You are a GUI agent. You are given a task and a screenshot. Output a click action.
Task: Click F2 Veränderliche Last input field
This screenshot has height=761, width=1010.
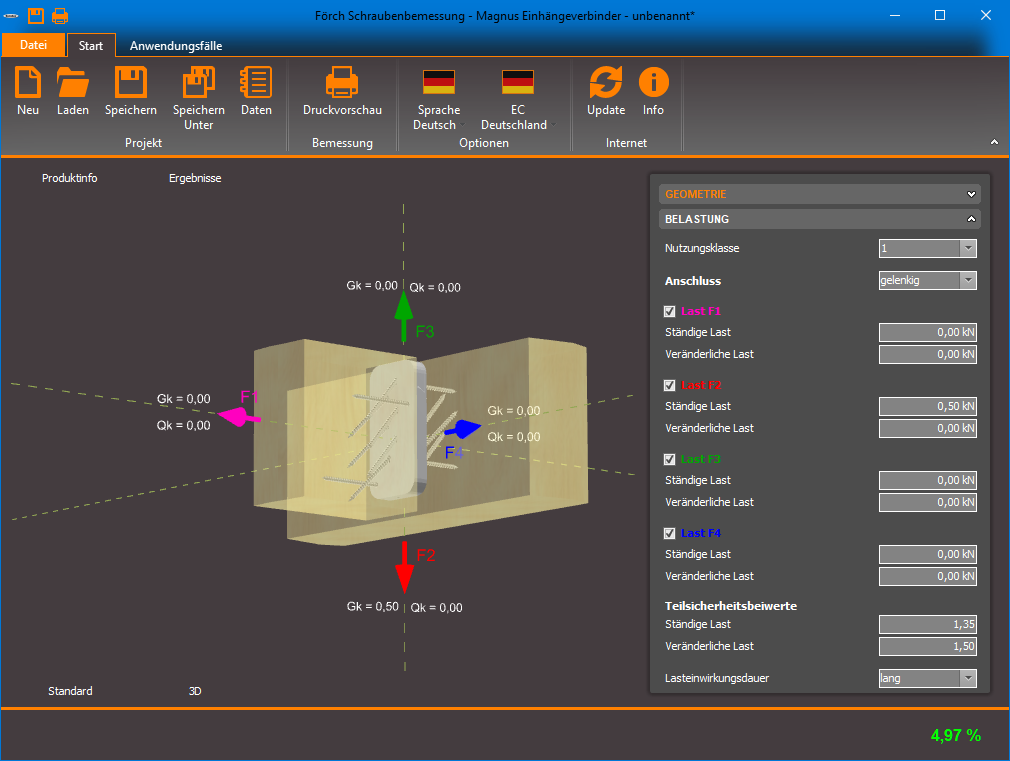[928, 429]
